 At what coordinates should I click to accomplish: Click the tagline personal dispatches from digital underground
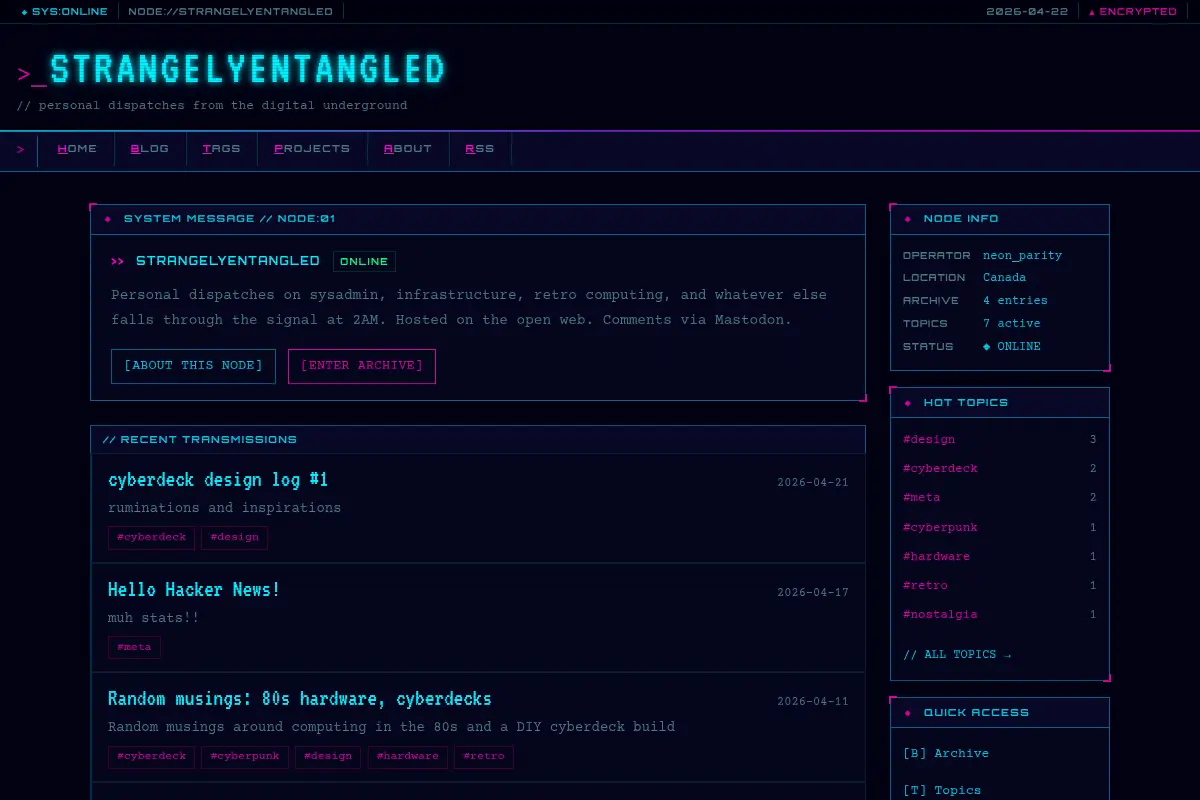pos(212,106)
